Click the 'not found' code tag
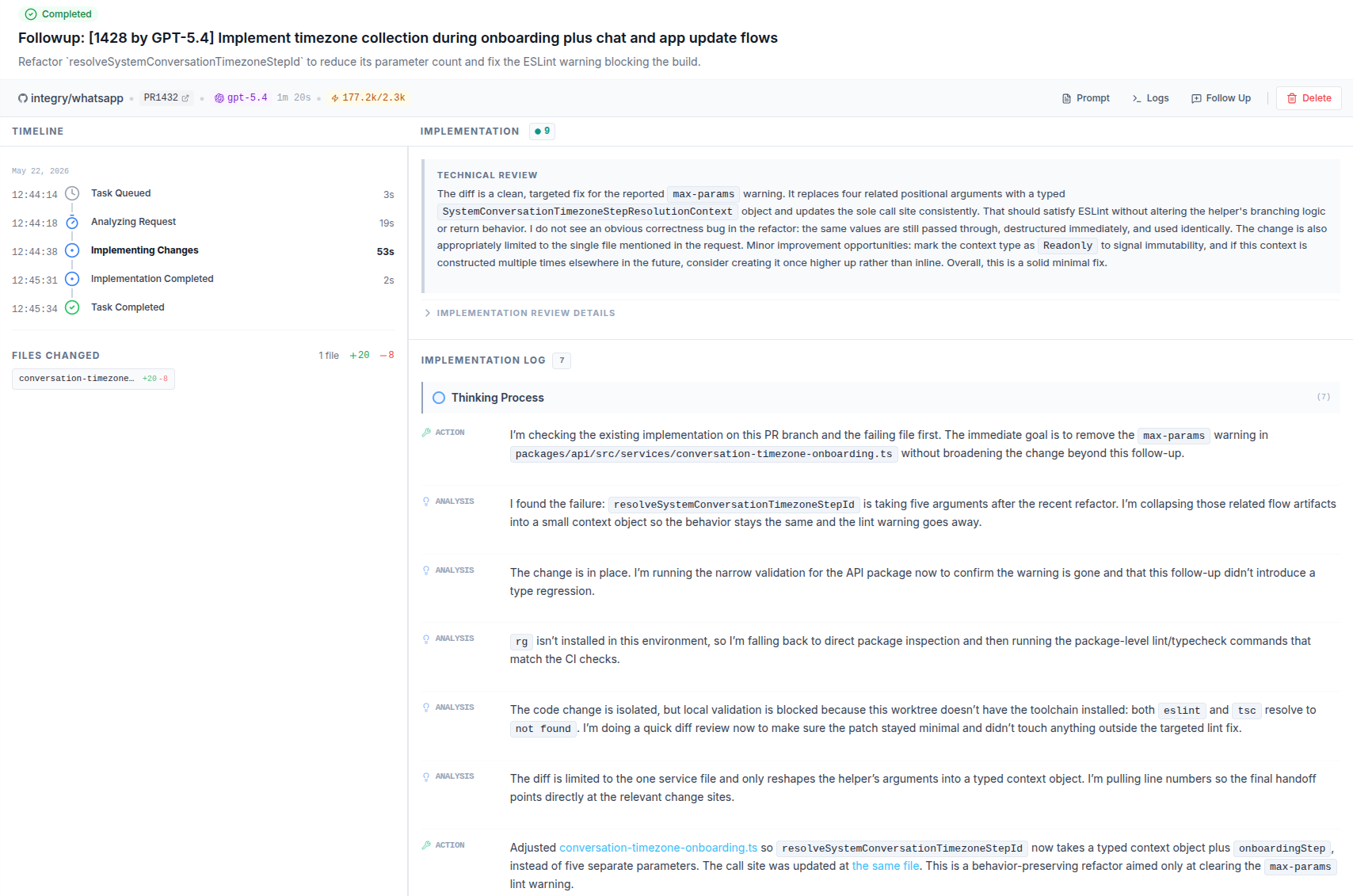Image resolution: width=1353 pixels, height=896 pixels. coord(543,729)
